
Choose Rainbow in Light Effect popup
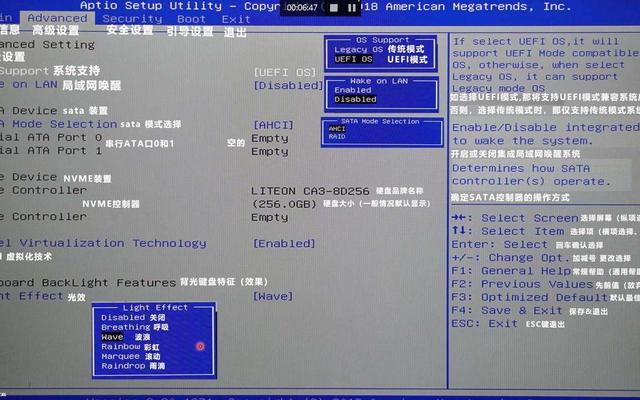pyautogui.click(x=121, y=347)
